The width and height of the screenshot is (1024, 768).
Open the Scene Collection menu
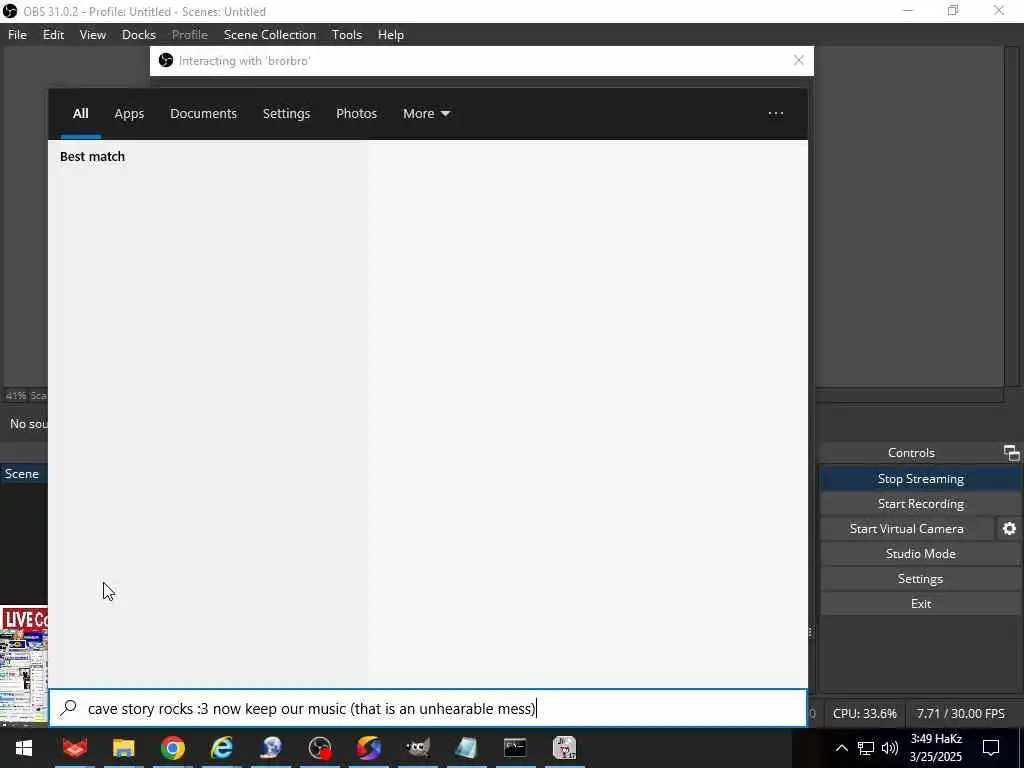270,35
